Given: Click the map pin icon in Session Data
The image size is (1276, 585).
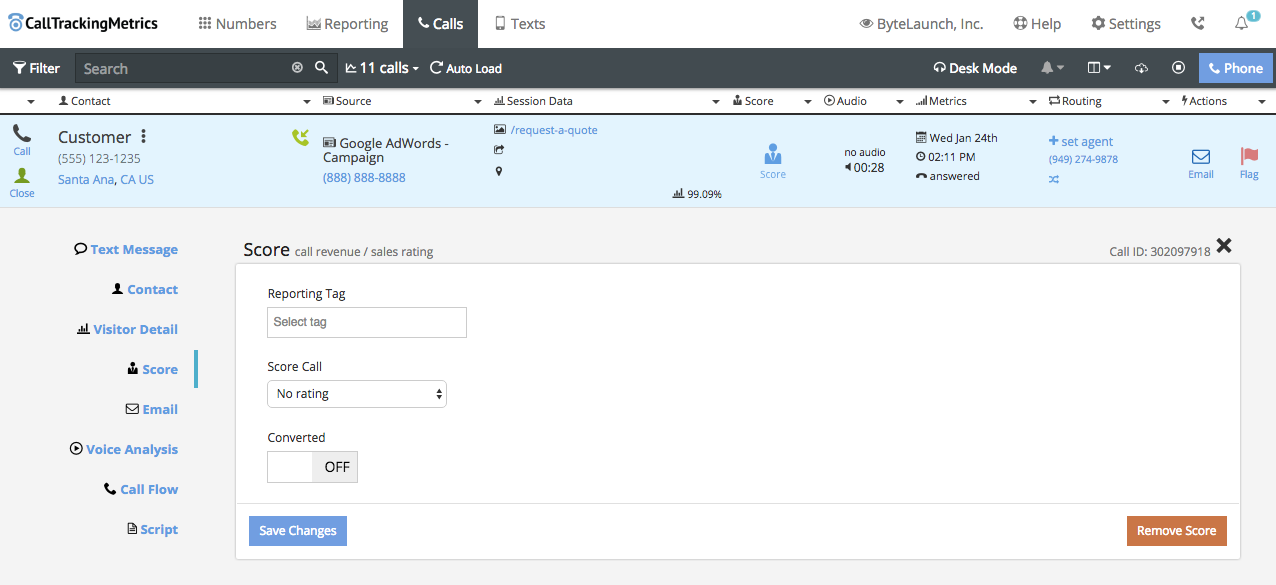Looking at the screenshot, I should click(x=499, y=171).
